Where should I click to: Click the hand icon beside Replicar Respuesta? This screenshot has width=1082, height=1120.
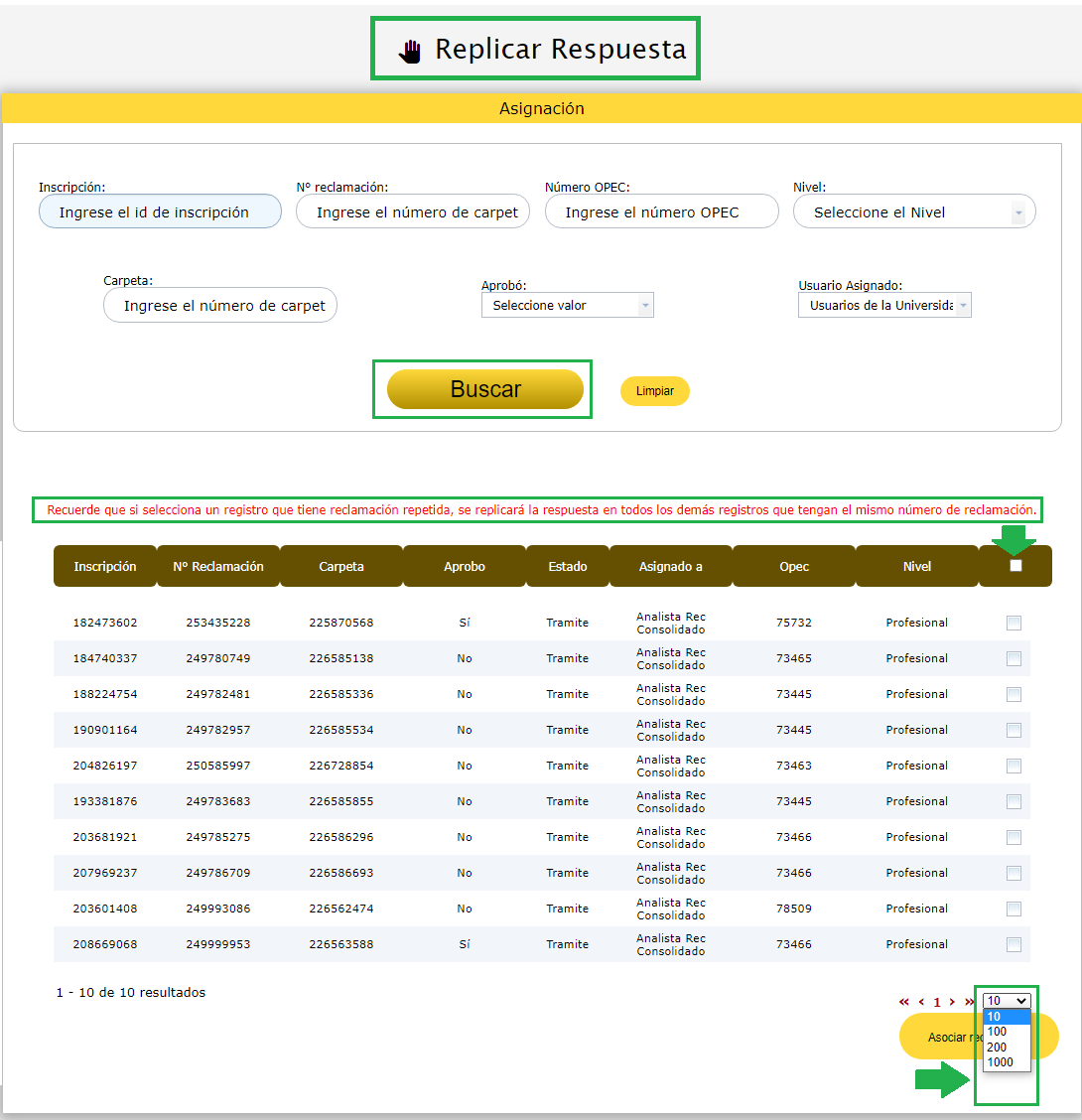[x=410, y=51]
